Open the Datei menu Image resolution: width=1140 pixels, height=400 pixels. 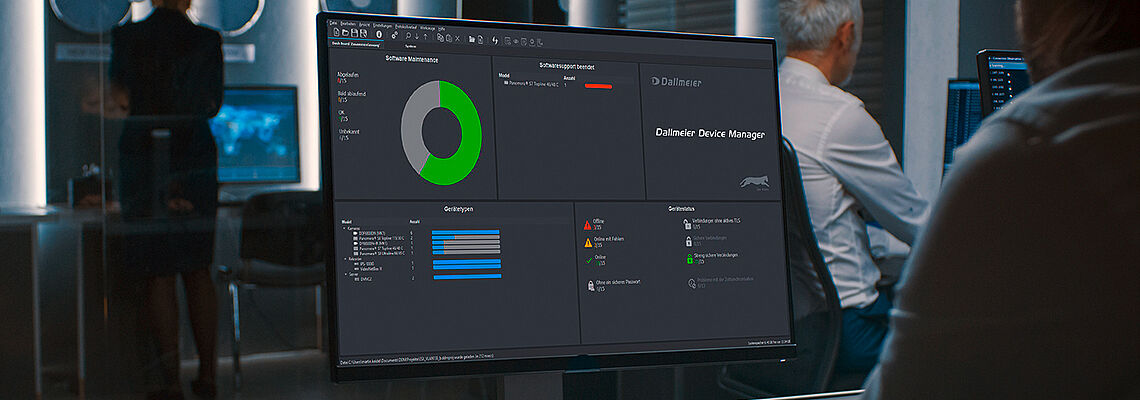click(333, 23)
